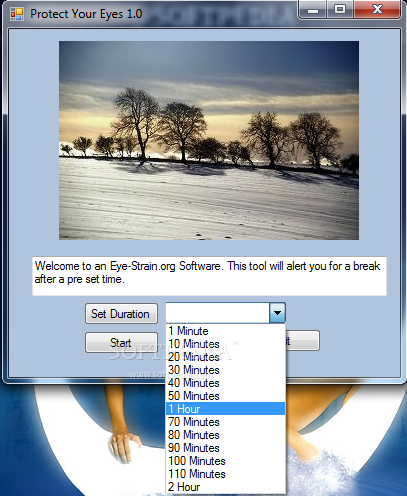The image size is (407, 496).
Task: Pick the 70 Minutes option
Action: coord(225,422)
